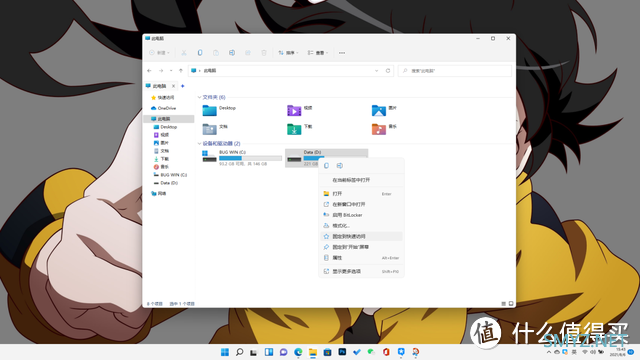Open the 查看 View dropdown
This screenshot has width=640, height=360.
tap(318, 53)
